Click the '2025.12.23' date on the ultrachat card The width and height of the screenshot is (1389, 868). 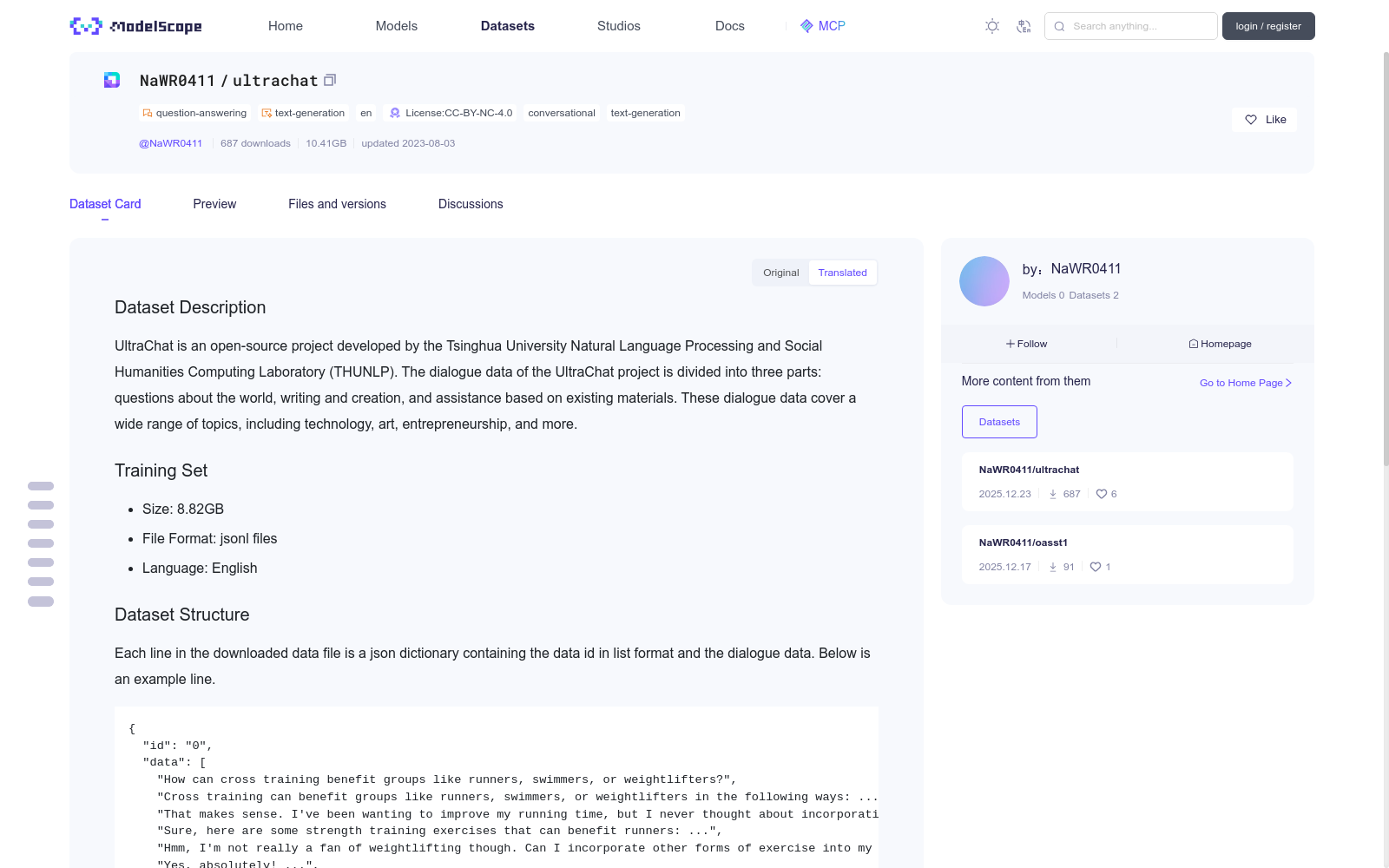1005,494
